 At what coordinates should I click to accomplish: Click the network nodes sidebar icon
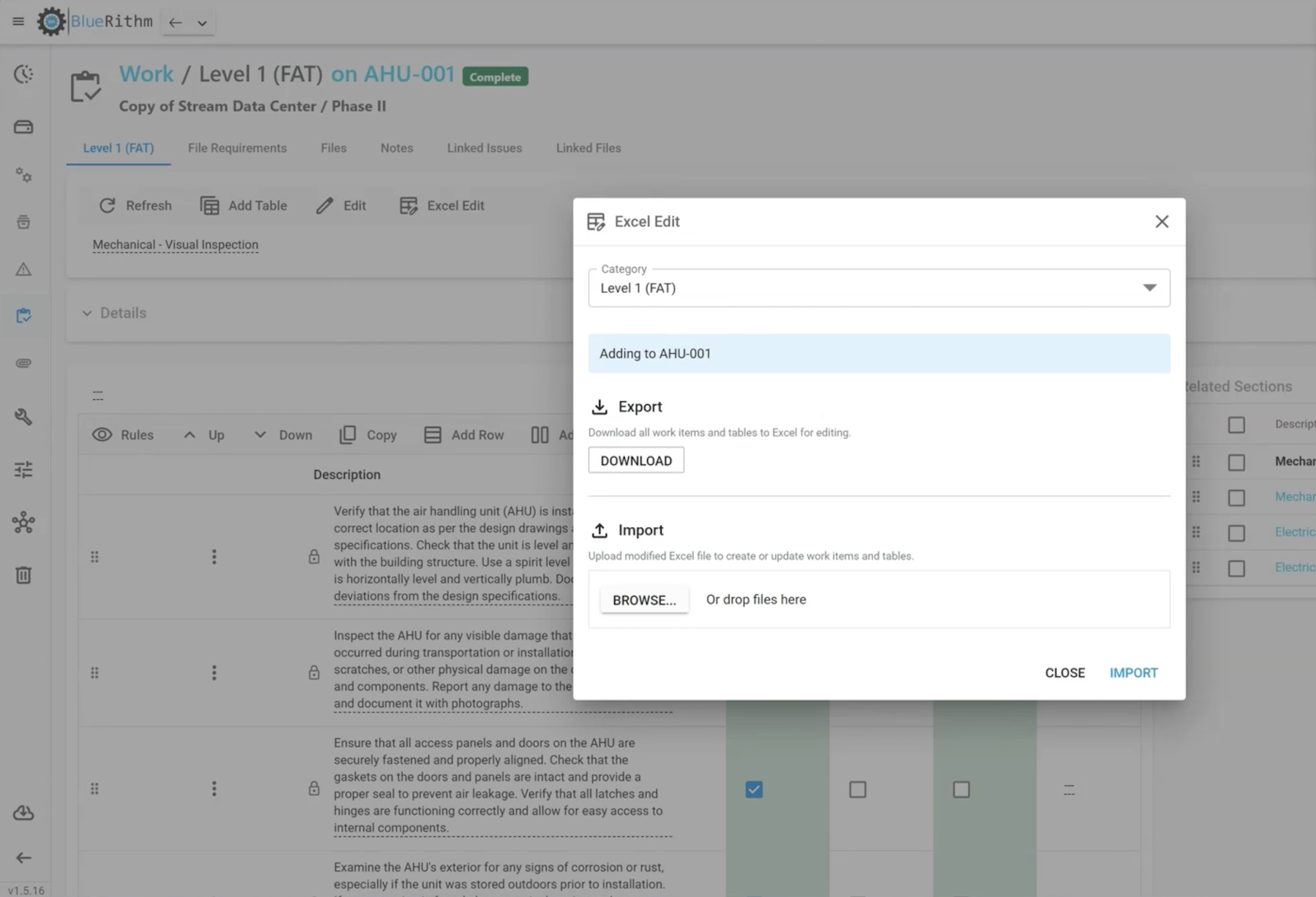click(x=23, y=523)
